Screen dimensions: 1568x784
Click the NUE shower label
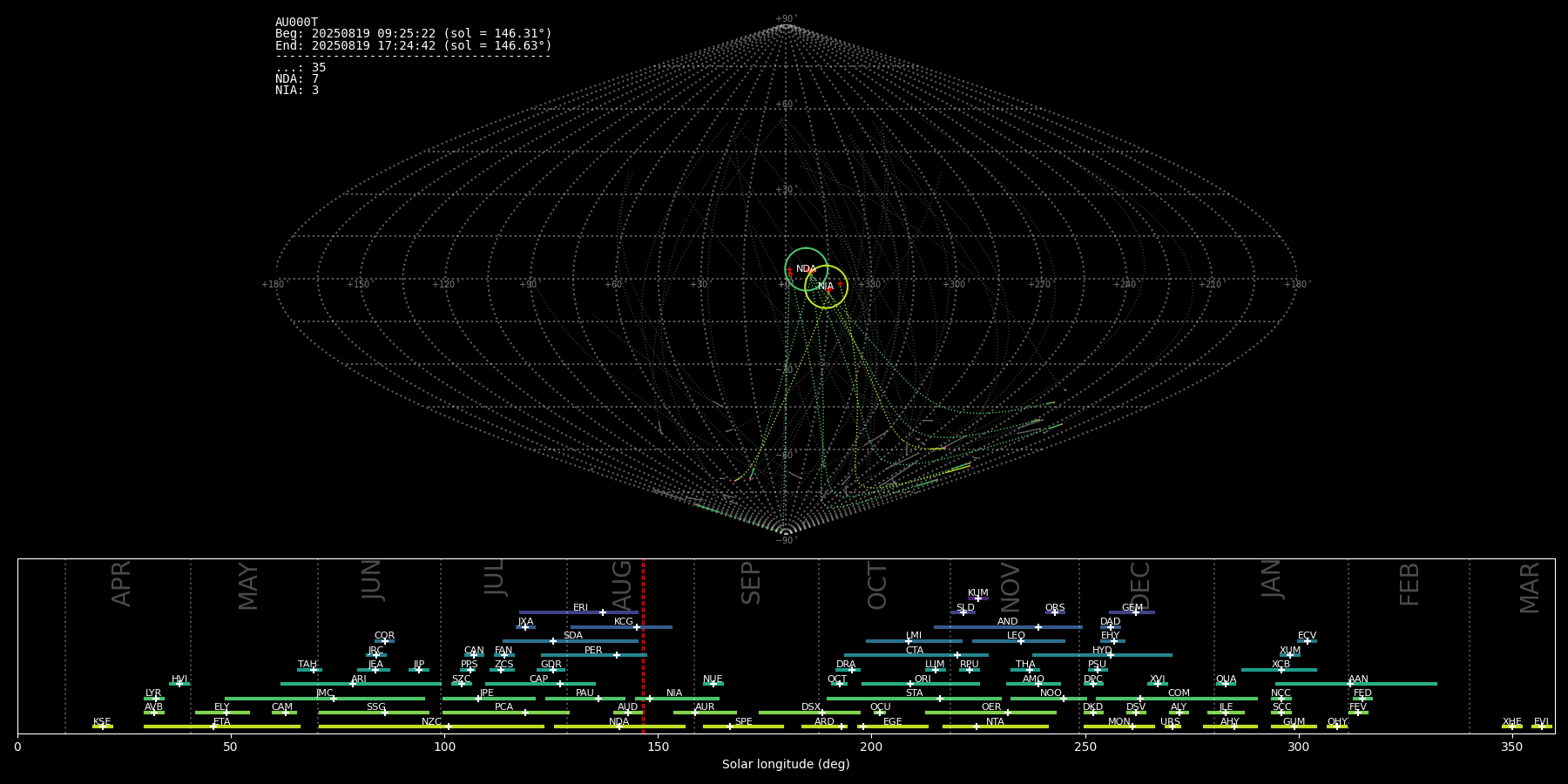pos(713,679)
